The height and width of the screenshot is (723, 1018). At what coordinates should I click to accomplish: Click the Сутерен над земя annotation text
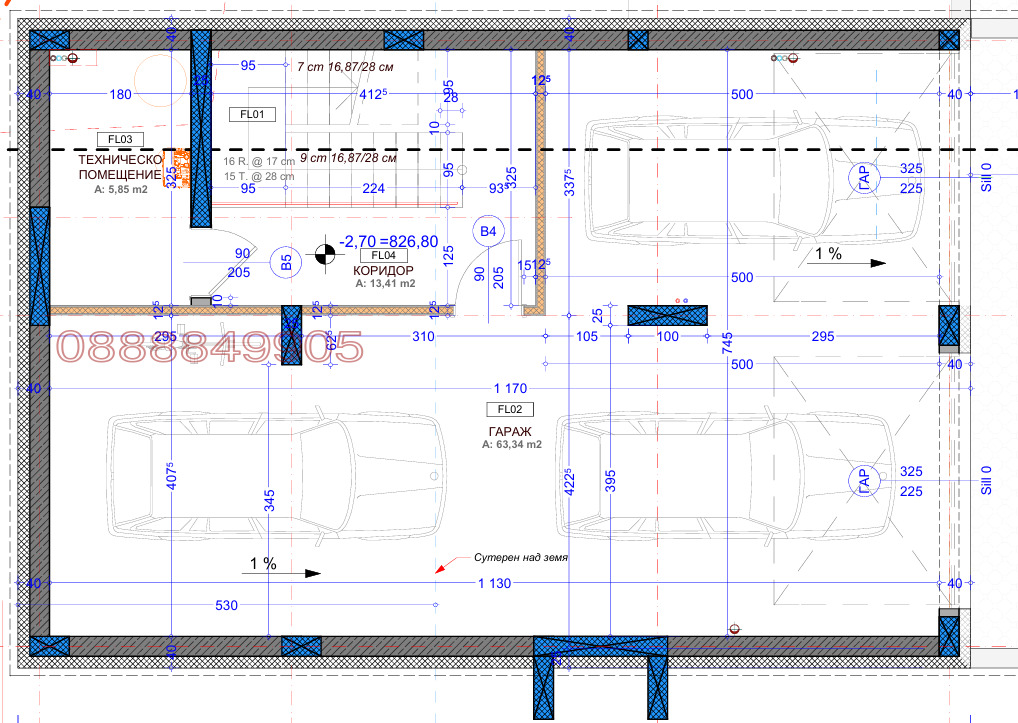point(522,557)
